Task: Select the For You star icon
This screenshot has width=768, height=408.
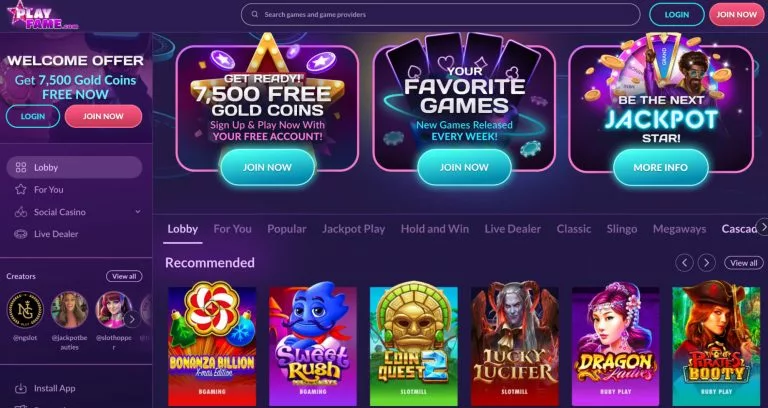Action: click(21, 190)
